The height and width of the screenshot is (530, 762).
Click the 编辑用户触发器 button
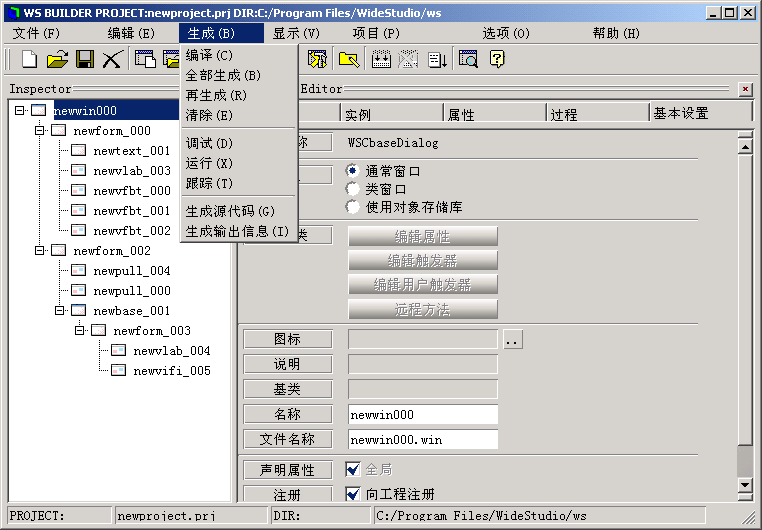click(423, 284)
